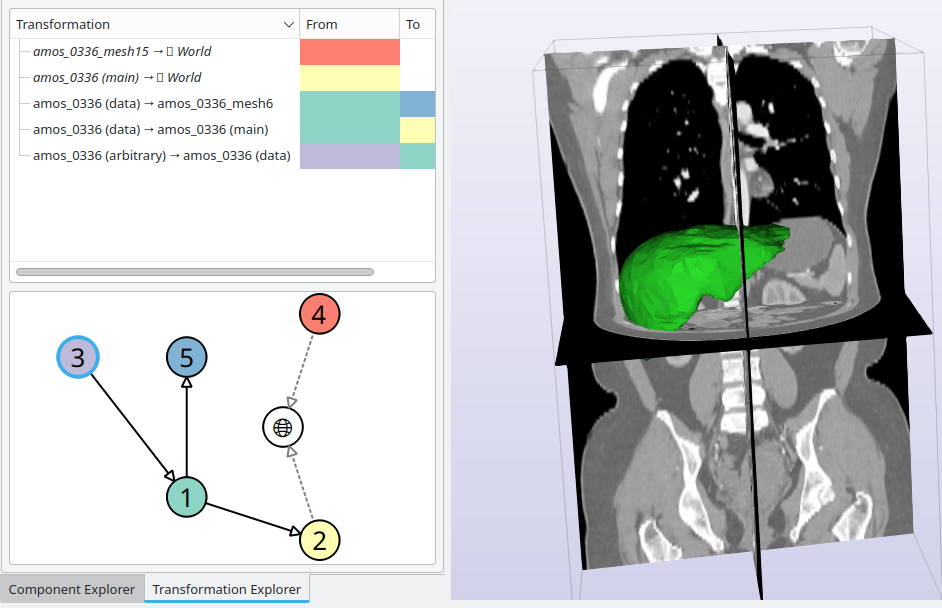This screenshot has width=942, height=608.
Task: Click graph node 3 with blue outline
Action: [77, 357]
